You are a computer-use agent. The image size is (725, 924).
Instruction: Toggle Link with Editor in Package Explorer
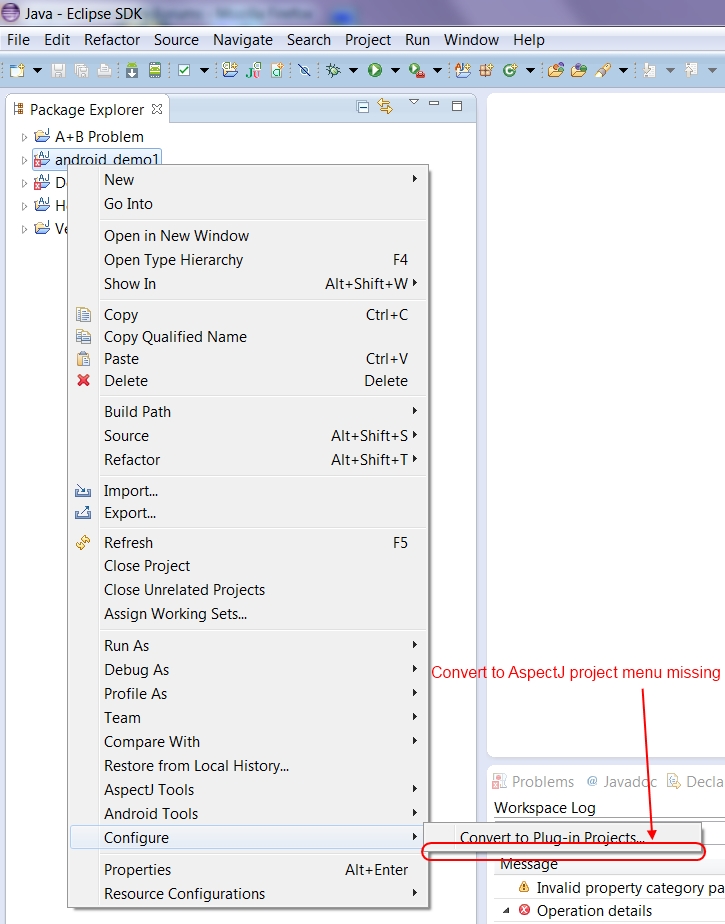pos(385,106)
